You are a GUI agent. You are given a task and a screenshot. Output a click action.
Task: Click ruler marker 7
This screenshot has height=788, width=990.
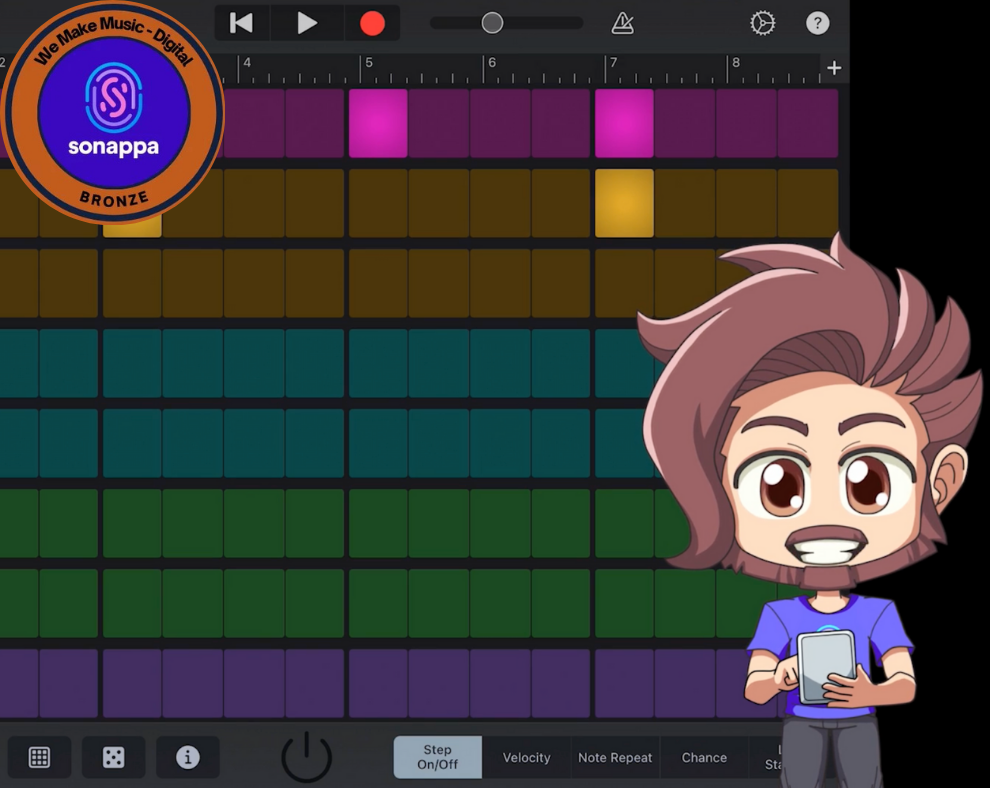tap(613, 63)
